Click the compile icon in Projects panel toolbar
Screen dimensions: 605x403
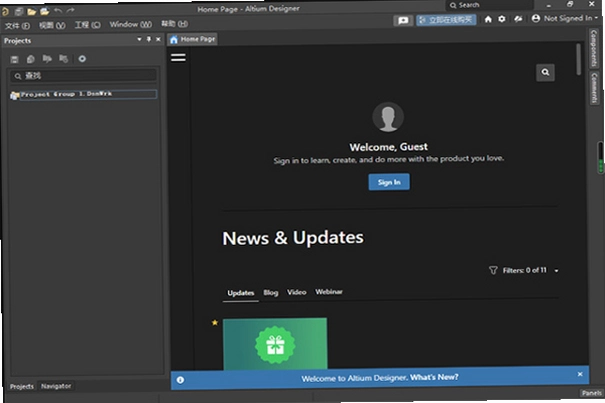point(31,59)
